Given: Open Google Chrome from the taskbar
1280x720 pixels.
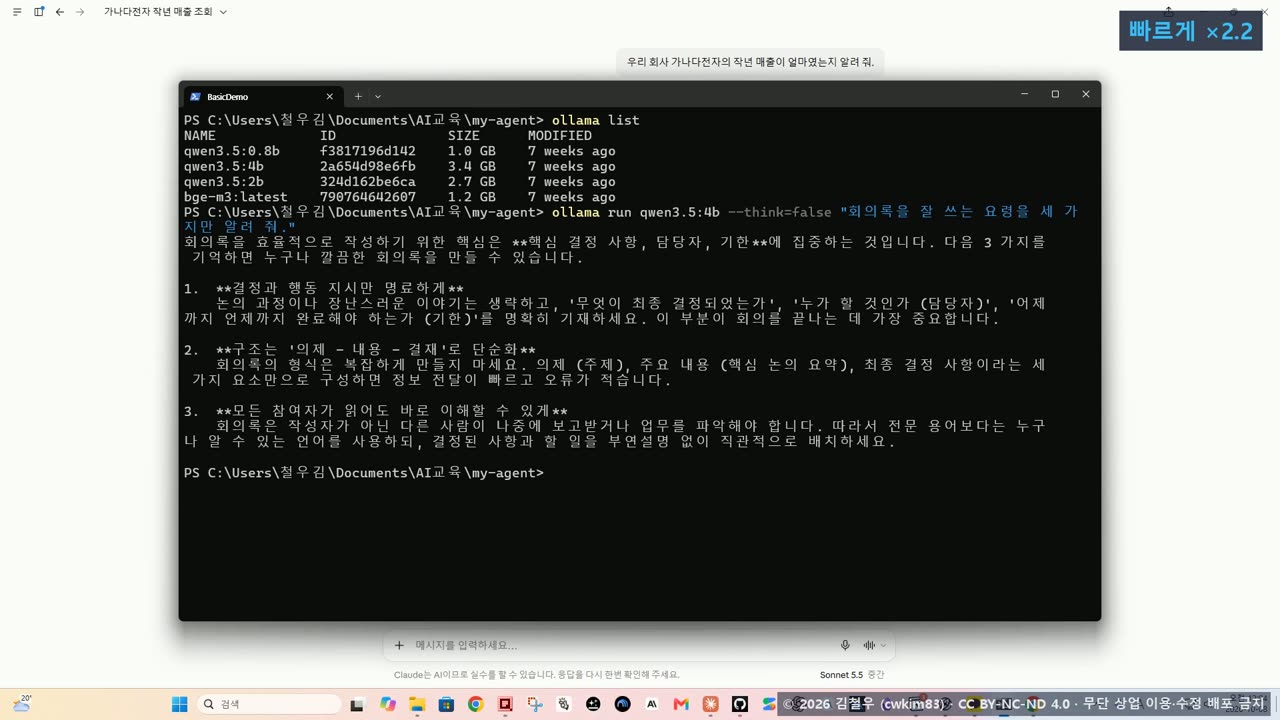Looking at the screenshot, I should (x=476, y=704).
